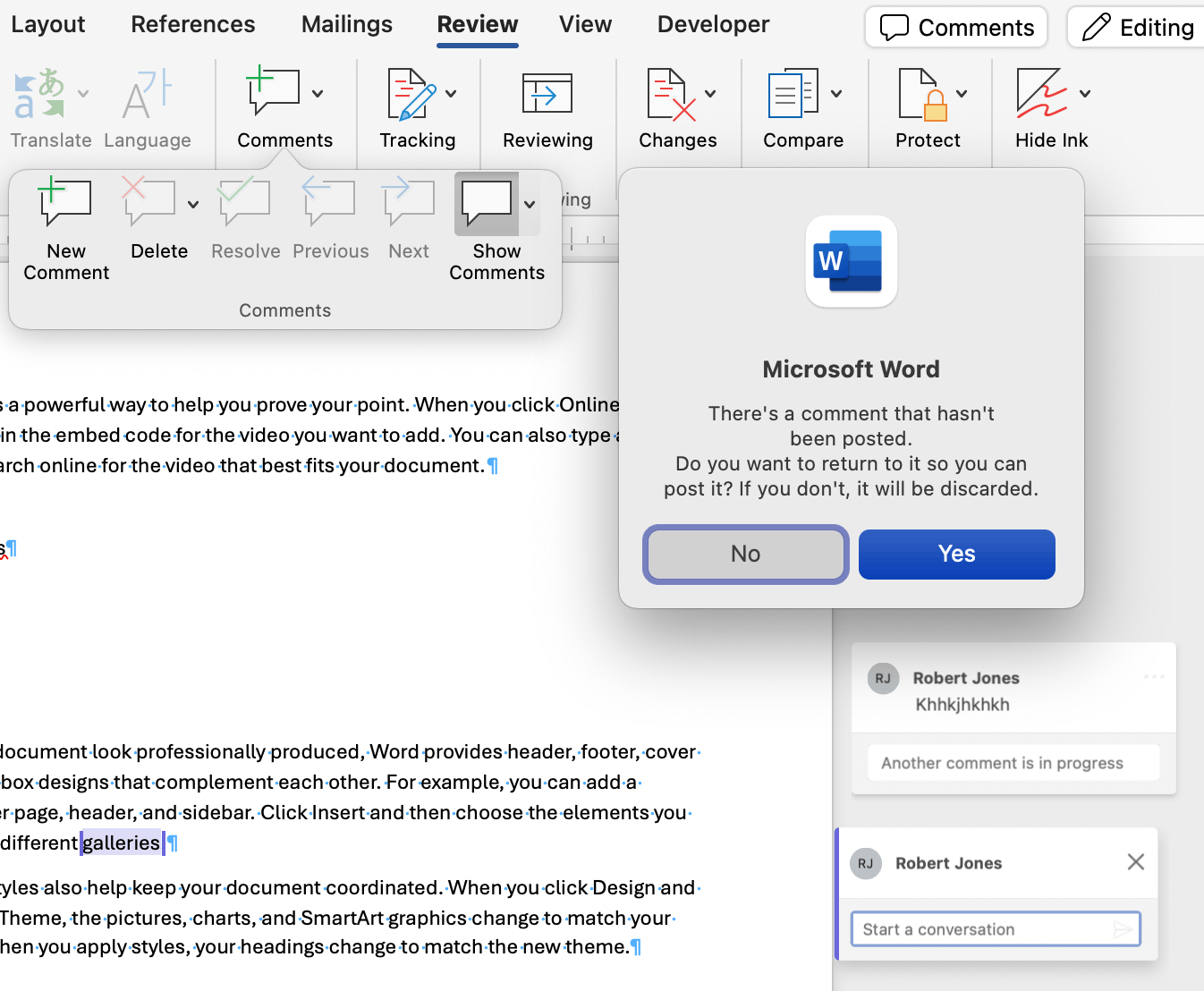Click the Start a conversation field
The image size is (1204, 991).
click(984, 928)
